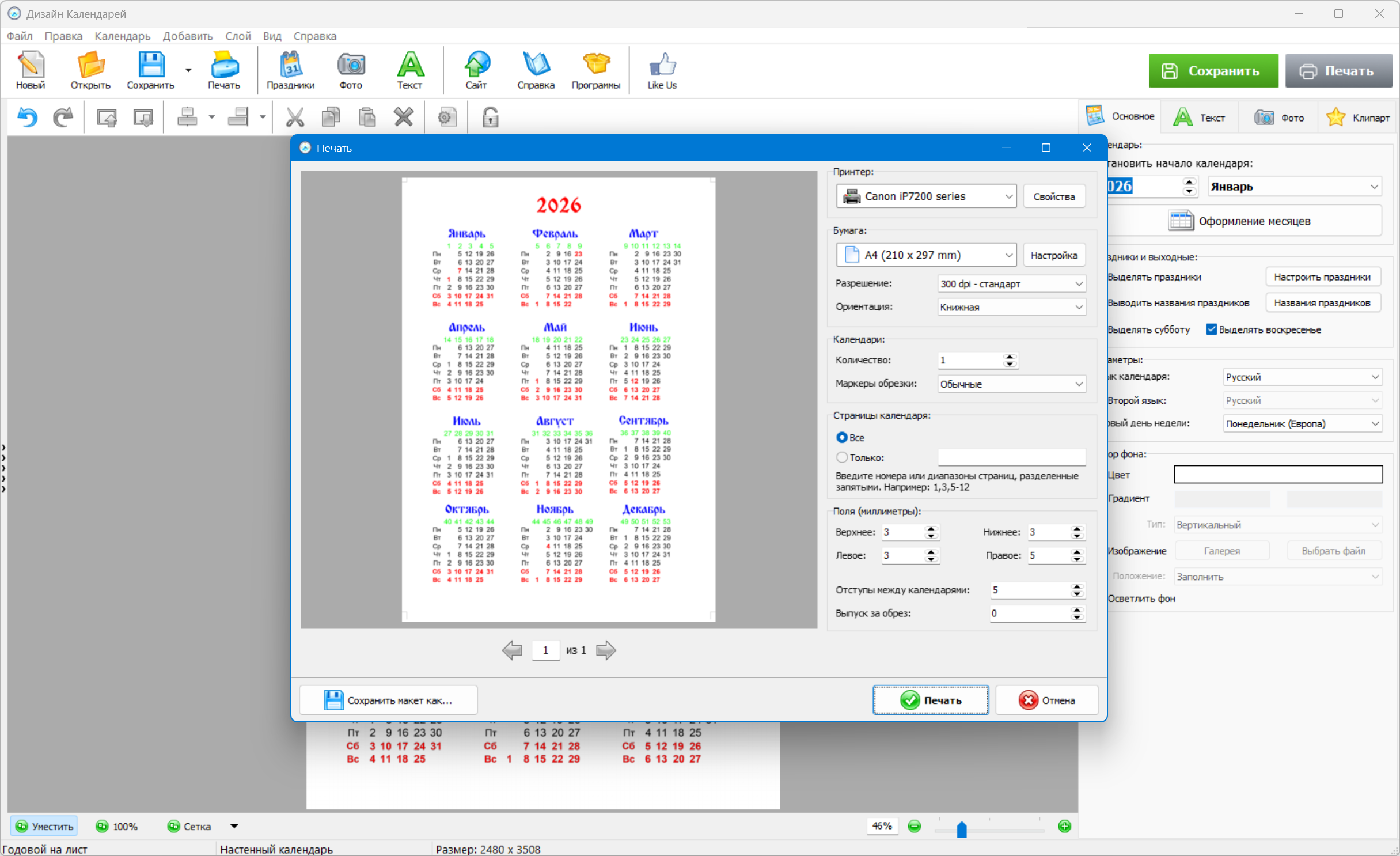Click the padlock lock icon

[x=490, y=117]
